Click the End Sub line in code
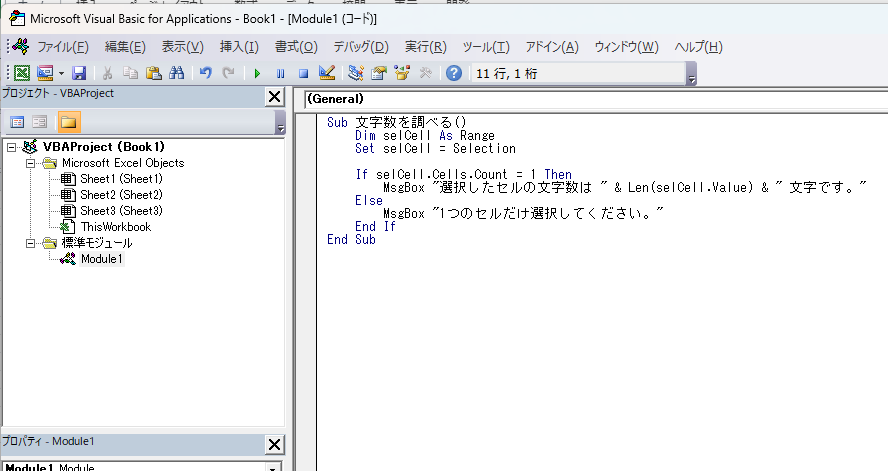Screen dimensions: 888x471 coord(351,239)
